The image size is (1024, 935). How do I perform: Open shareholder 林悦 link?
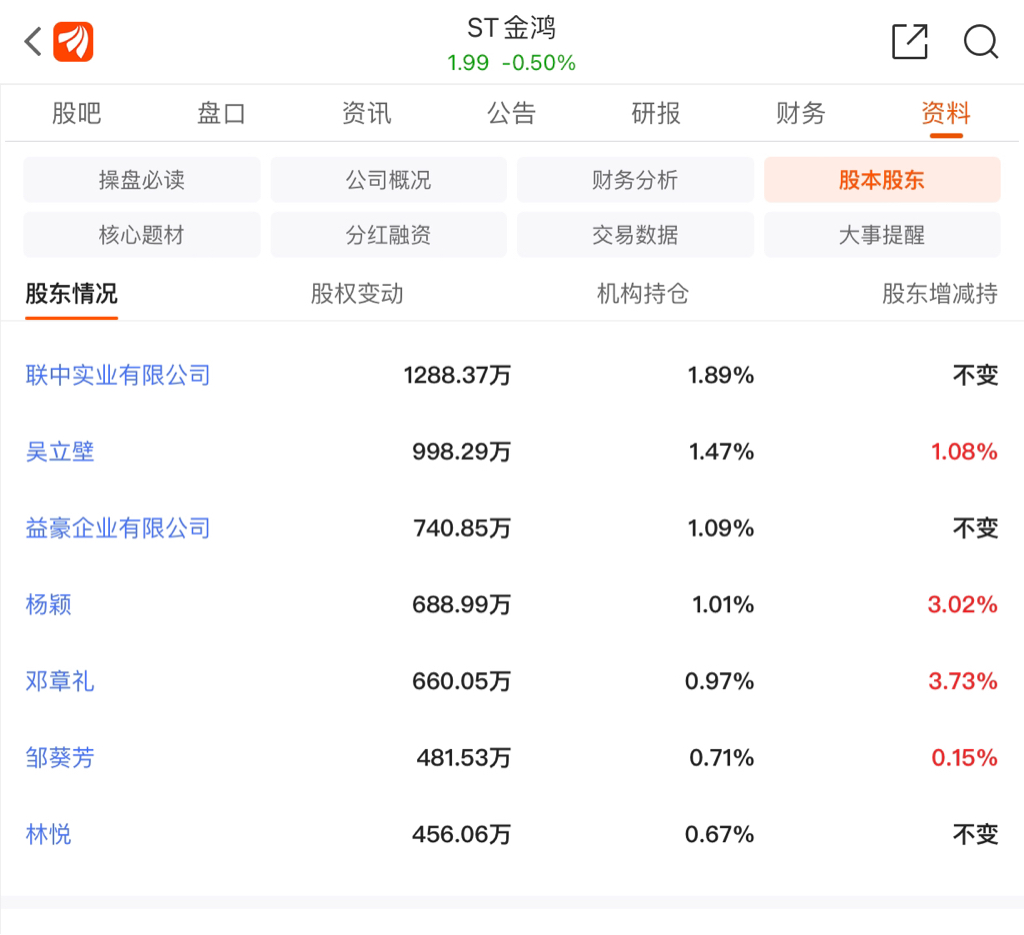pos(48,834)
